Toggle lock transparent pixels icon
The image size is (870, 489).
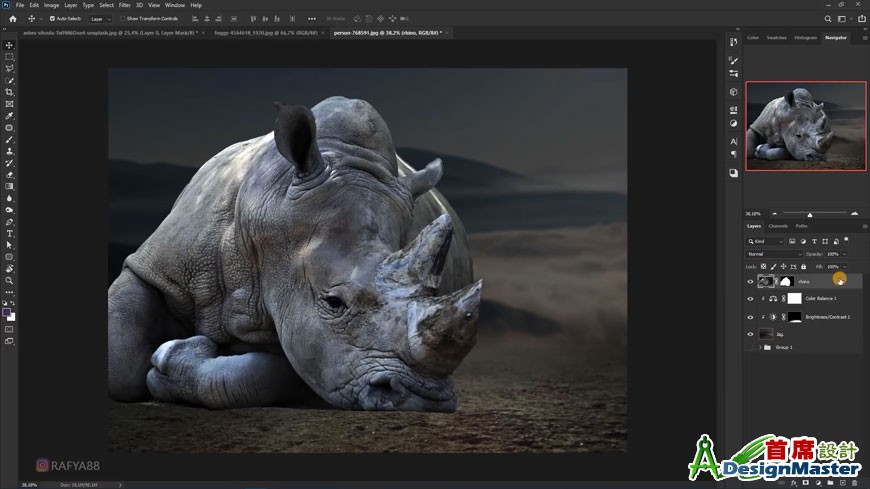click(x=763, y=267)
